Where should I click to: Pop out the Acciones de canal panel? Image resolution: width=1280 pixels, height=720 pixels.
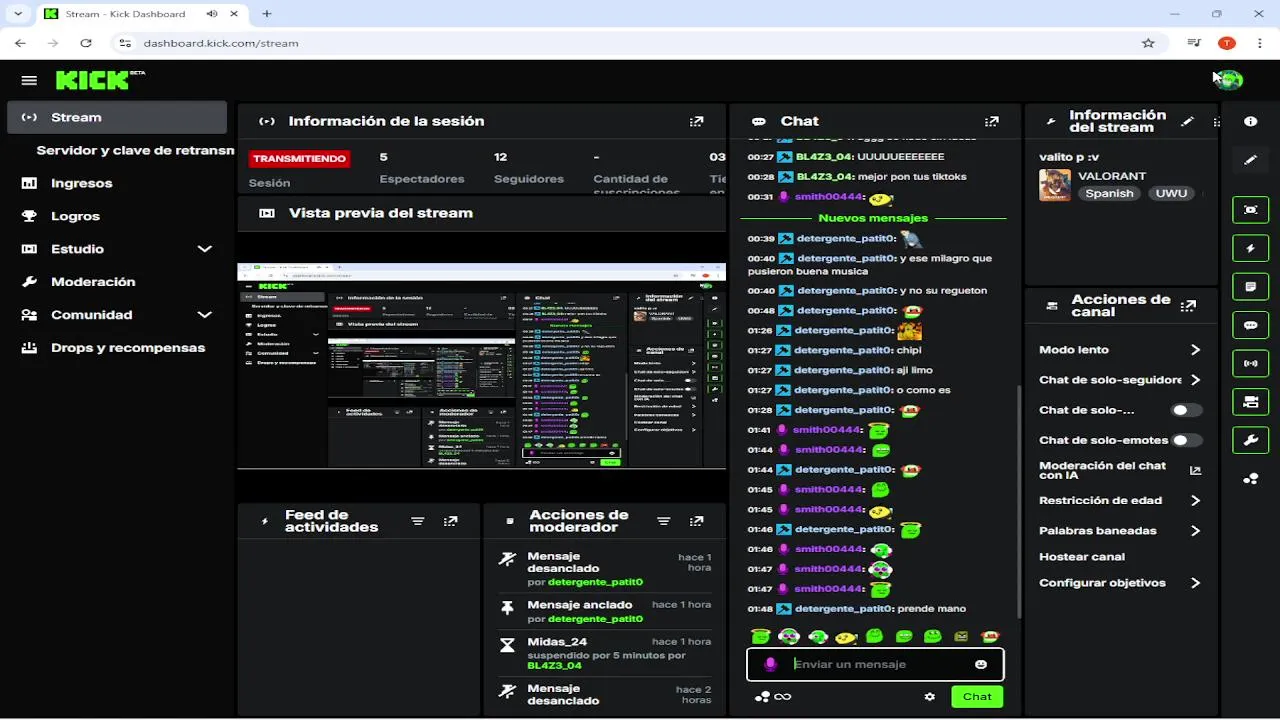(x=1188, y=306)
